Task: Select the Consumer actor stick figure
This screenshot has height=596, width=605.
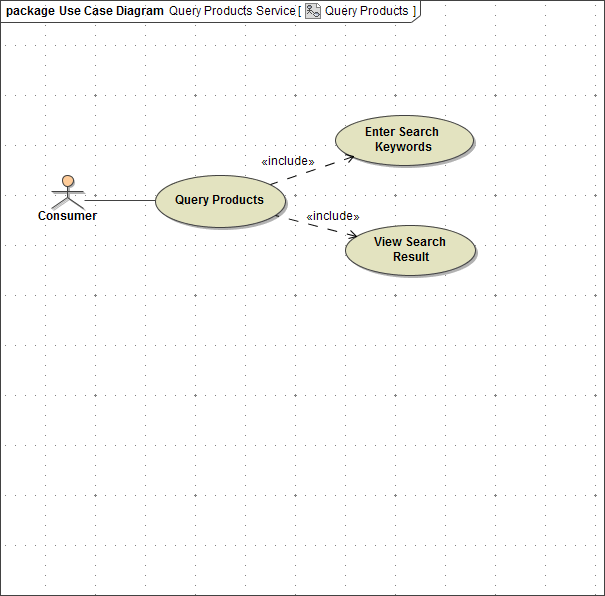Action: tap(67, 192)
